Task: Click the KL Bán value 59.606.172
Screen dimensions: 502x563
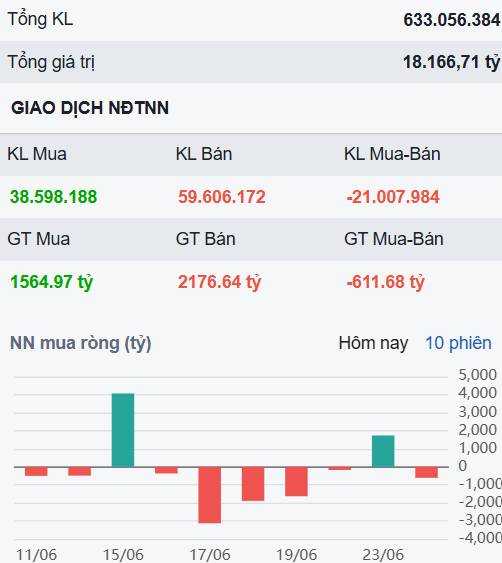Action: coord(222,197)
